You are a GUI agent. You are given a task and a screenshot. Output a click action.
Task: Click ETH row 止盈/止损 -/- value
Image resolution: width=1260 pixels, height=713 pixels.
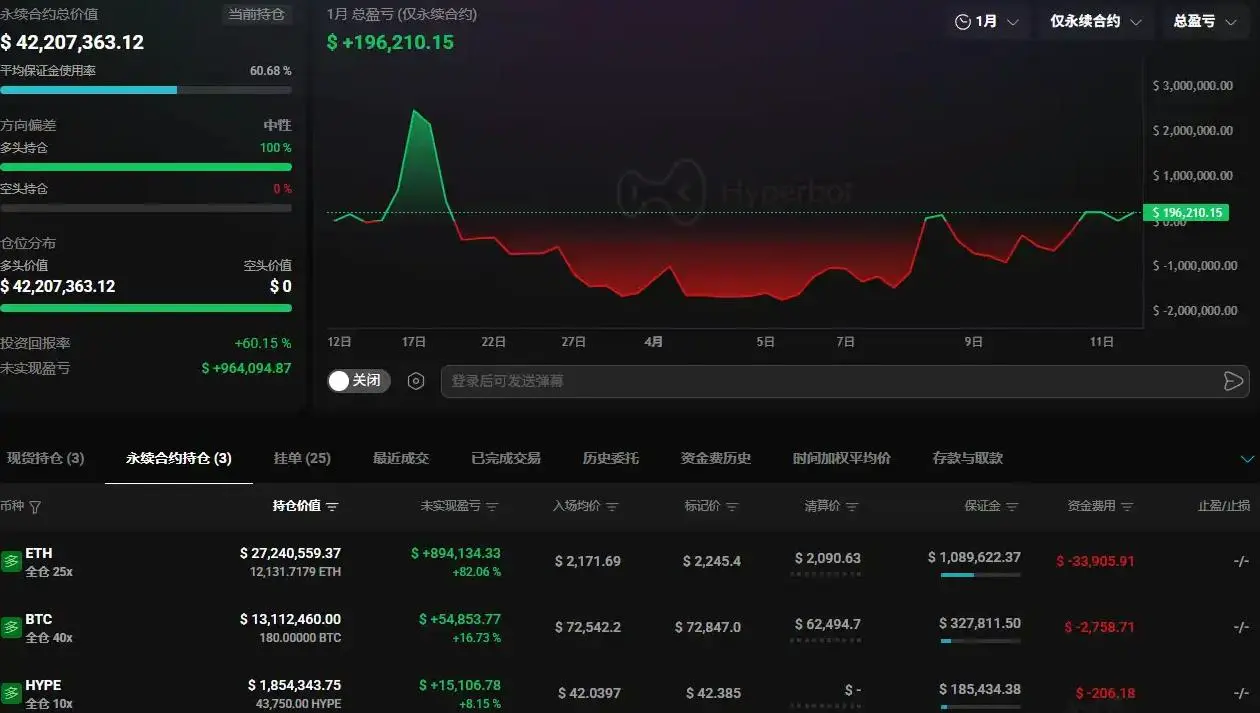click(1241, 561)
